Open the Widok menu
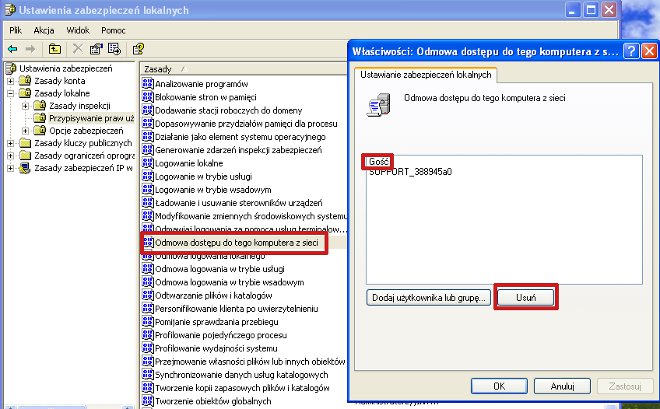Image resolution: width=660 pixels, height=409 pixels. pos(77,30)
